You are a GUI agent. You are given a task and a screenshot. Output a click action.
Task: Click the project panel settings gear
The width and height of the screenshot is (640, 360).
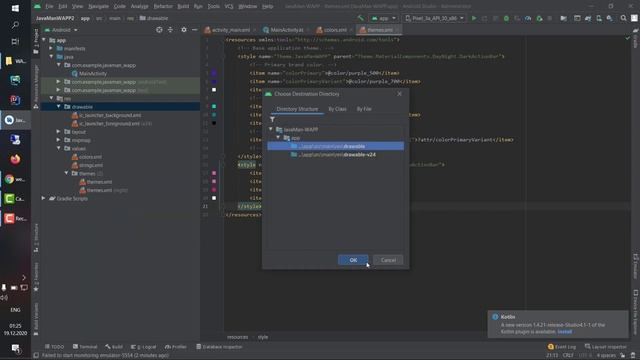[x=184, y=30]
